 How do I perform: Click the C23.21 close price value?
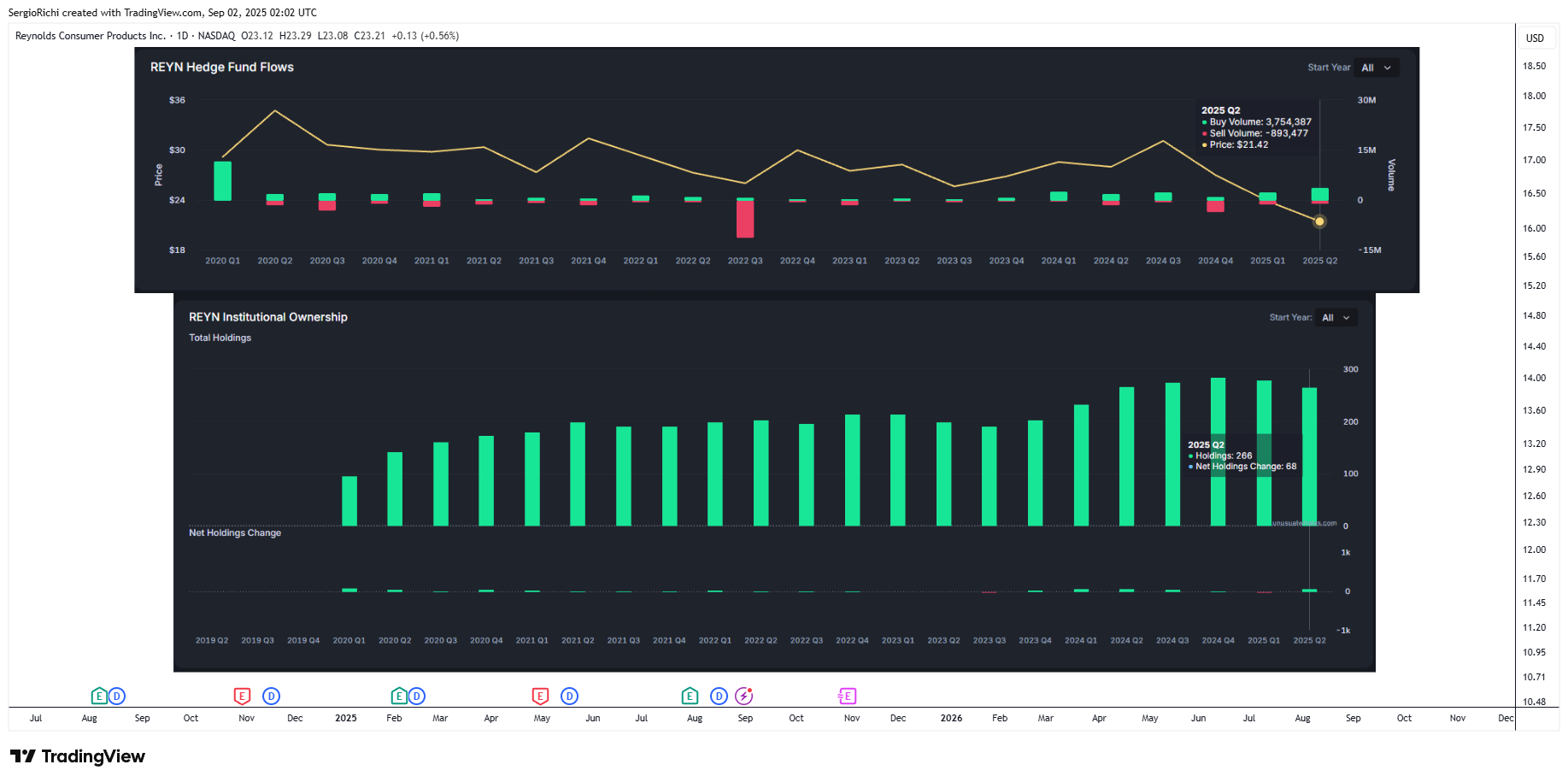369,36
